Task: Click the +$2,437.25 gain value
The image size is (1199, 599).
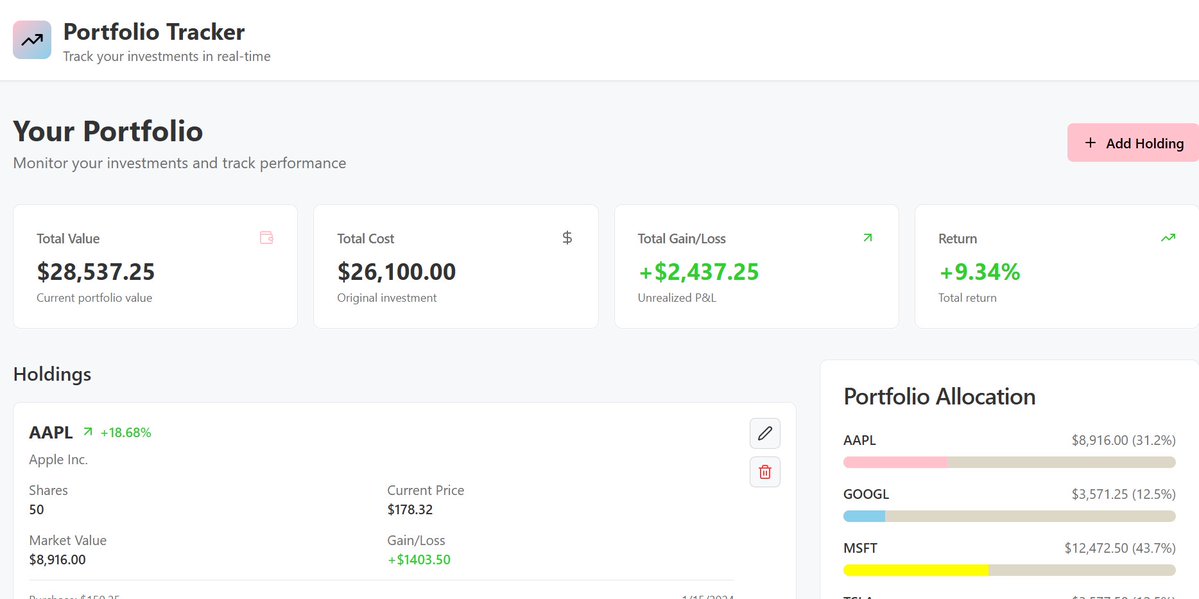Action: point(698,272)
